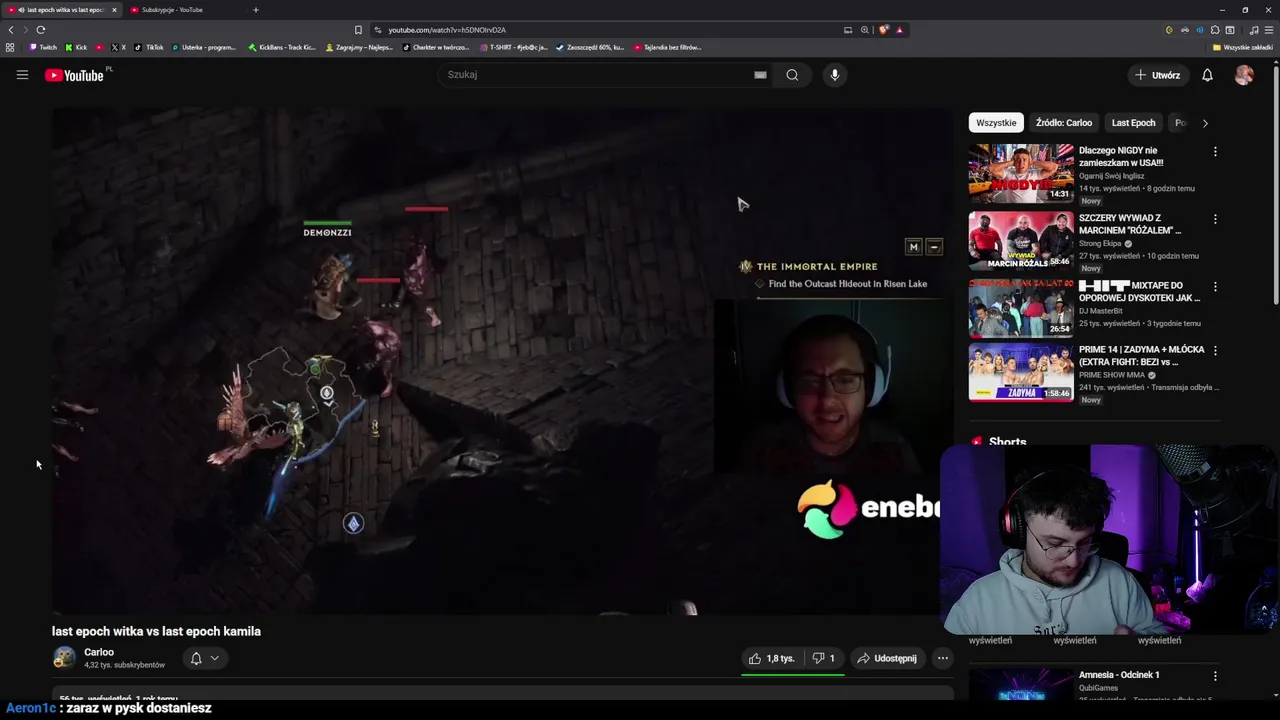Go to YouTube home via logo
Viewport: 1280px width, 720px height.
tap(75, 75)
